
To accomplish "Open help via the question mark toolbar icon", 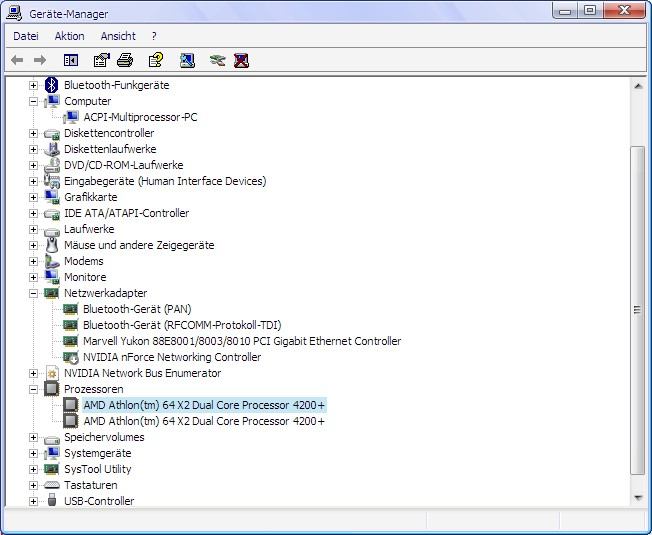I will 156,60.
